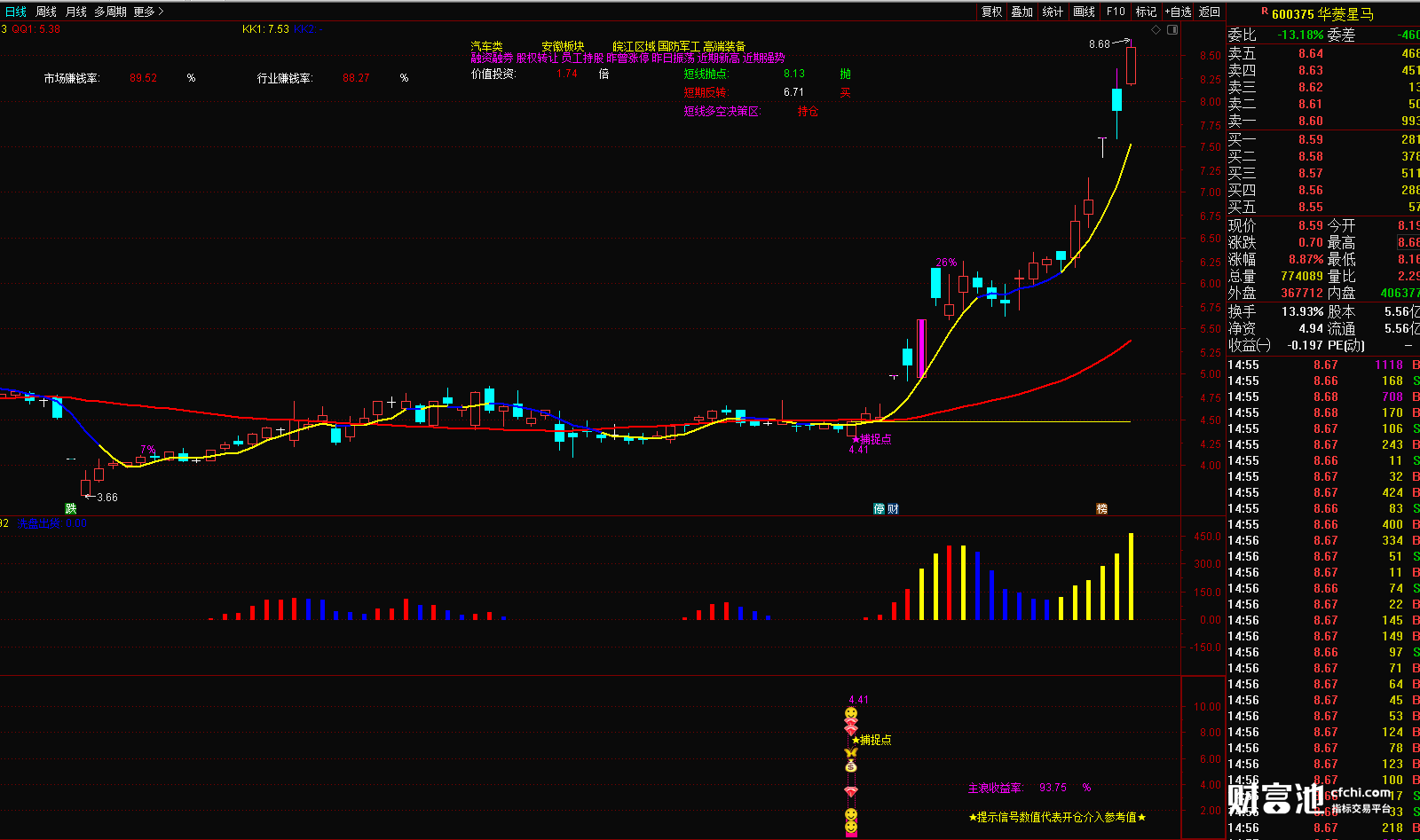Click the topmost smiley signal icon
Screen dimensions: 1420x840
tap(851, 713)
